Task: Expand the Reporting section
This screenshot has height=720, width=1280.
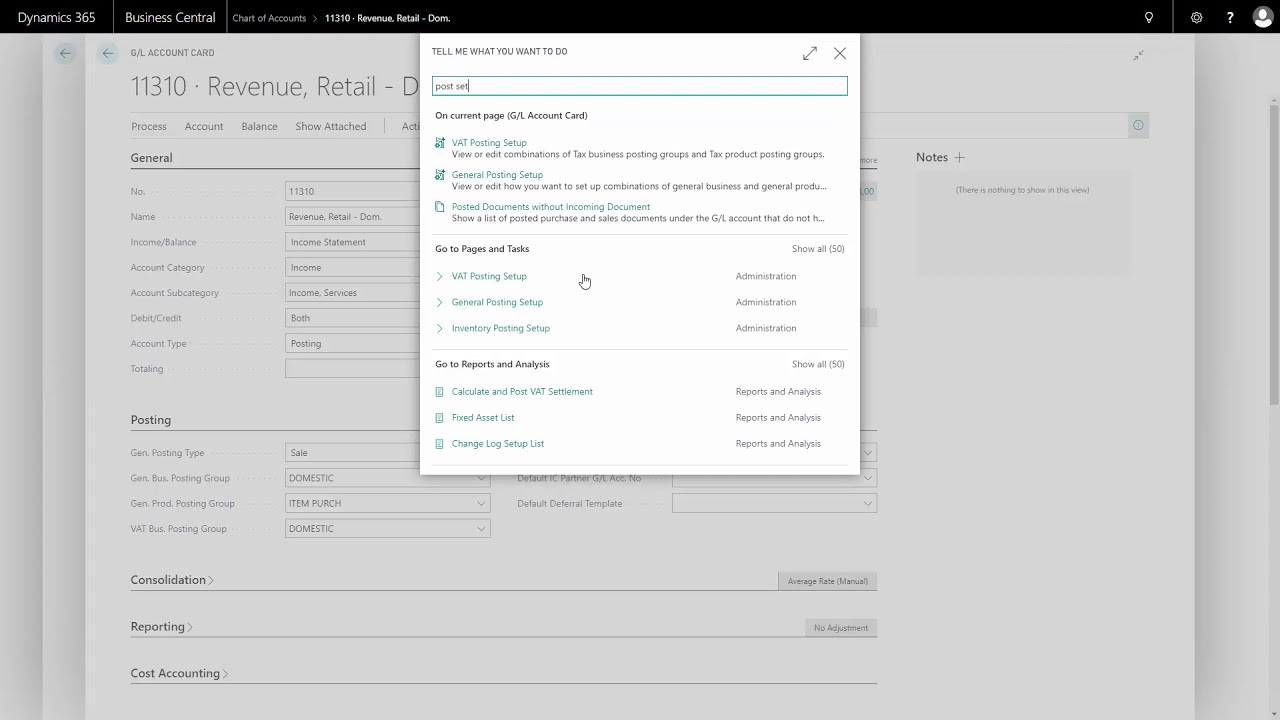Action: 161,627
